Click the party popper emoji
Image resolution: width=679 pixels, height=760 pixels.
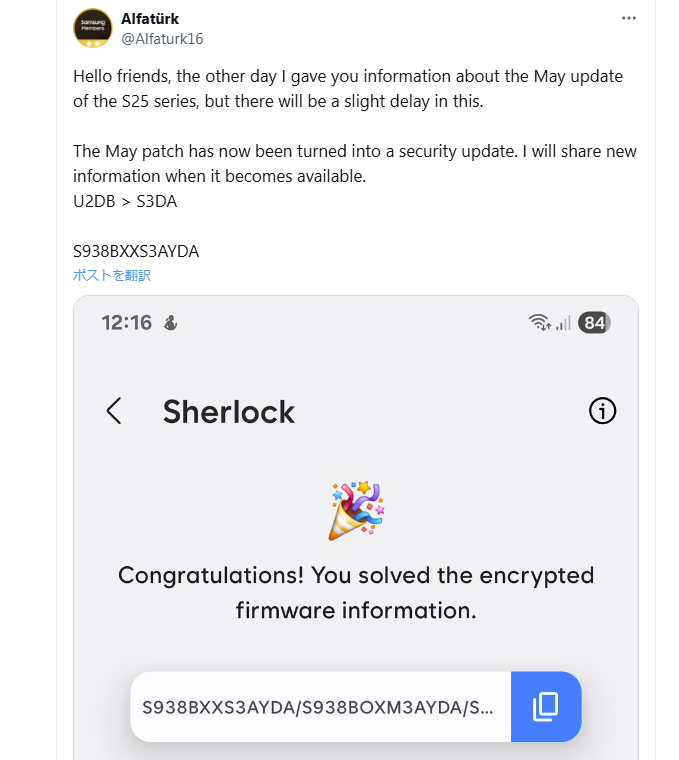[356, 510]
